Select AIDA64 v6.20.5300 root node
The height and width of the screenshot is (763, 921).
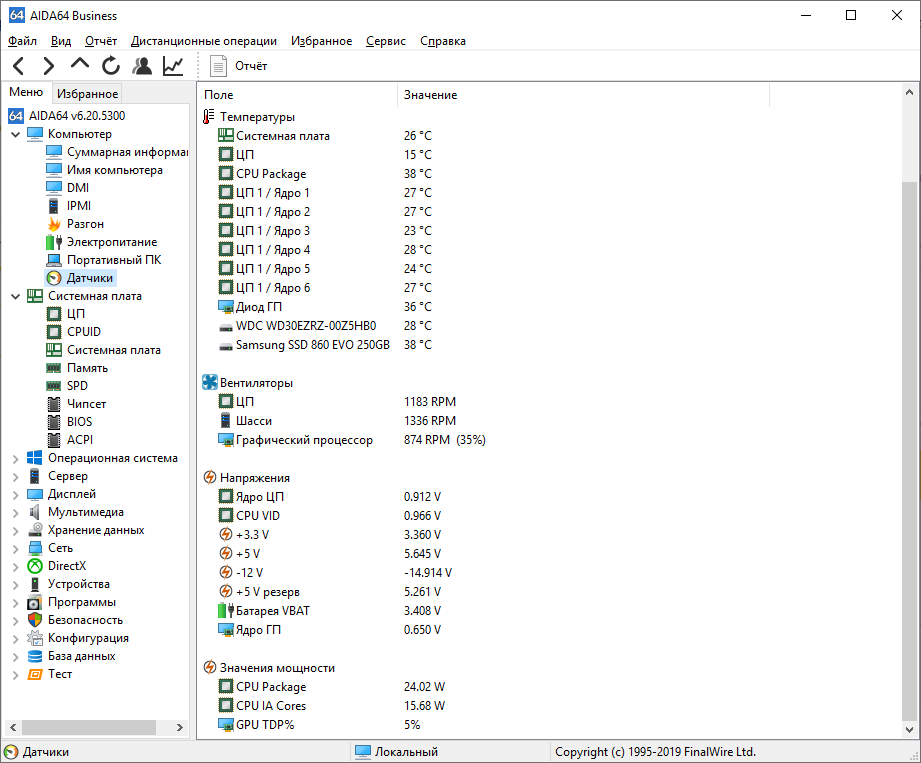point(77,116)
